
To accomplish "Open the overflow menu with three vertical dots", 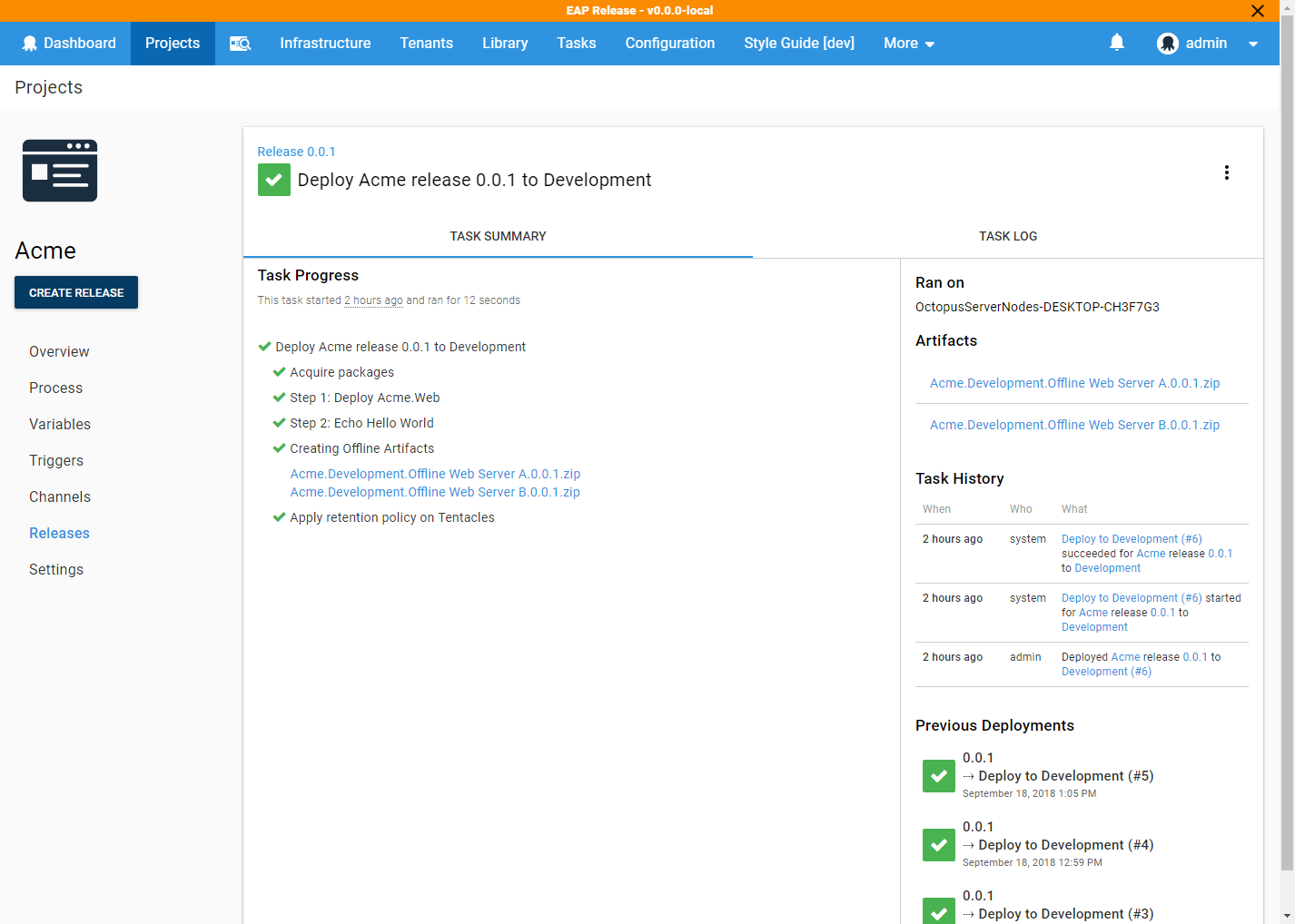I will point(1227,172).
